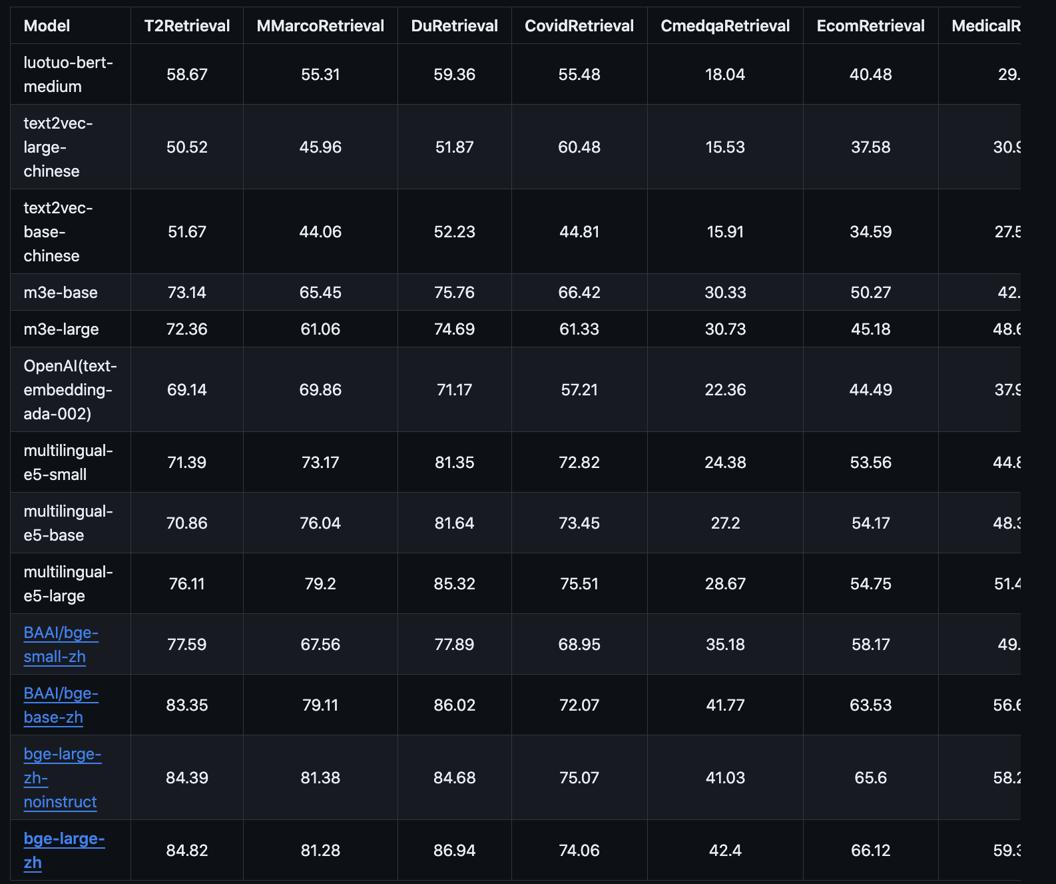
Task: Click the value 35.18 in CmedqaRetrieval
Action: point(725,644)
